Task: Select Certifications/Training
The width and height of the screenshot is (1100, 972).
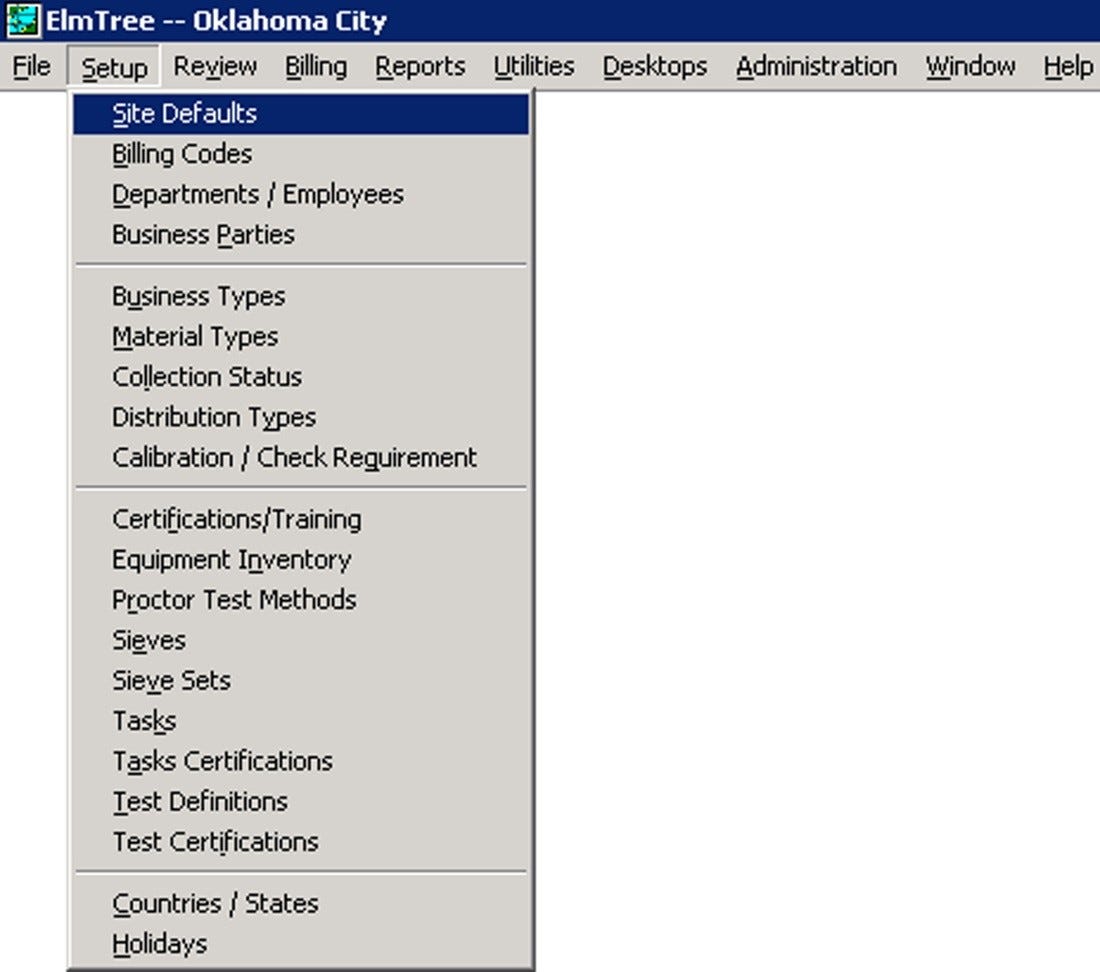Action: [236, 519]
